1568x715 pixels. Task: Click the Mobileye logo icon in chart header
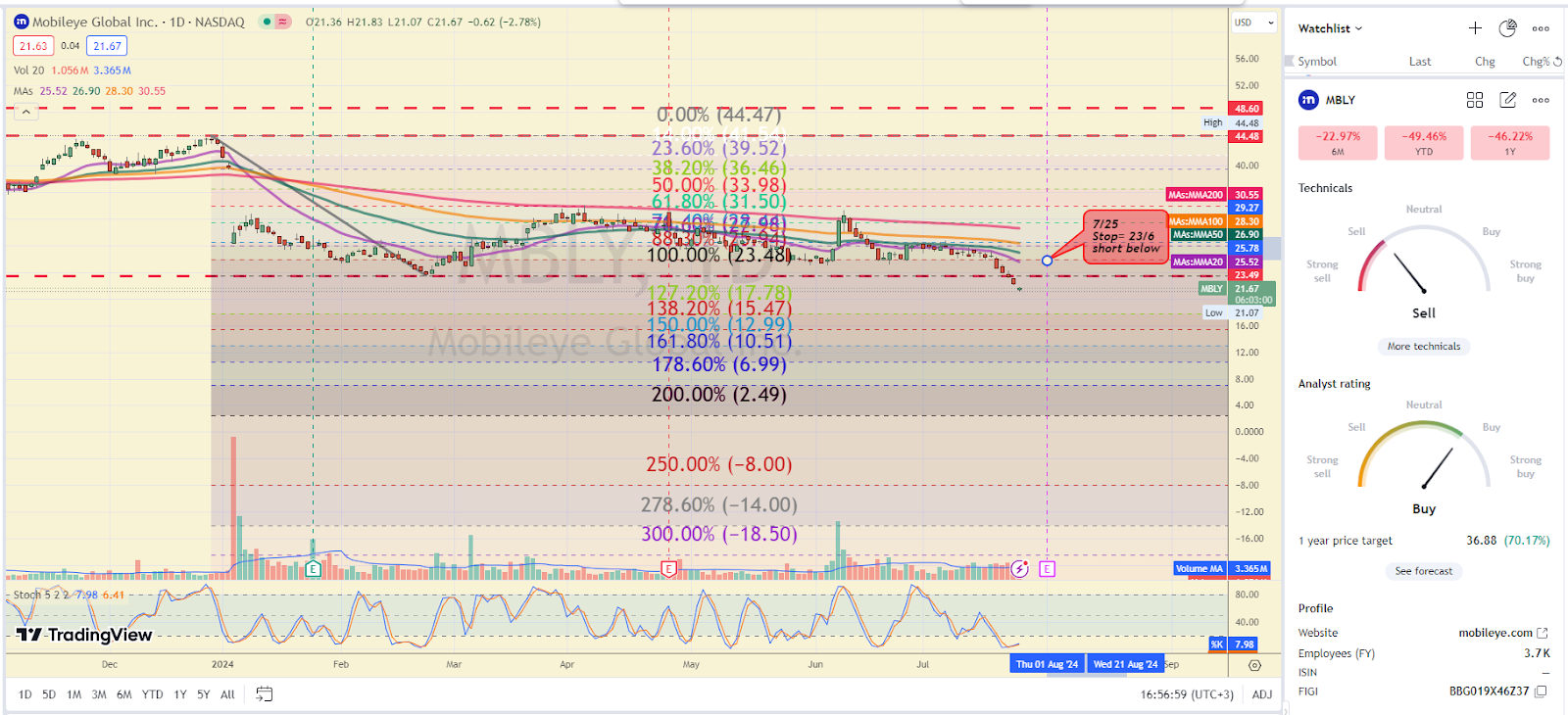click(21, 22)
